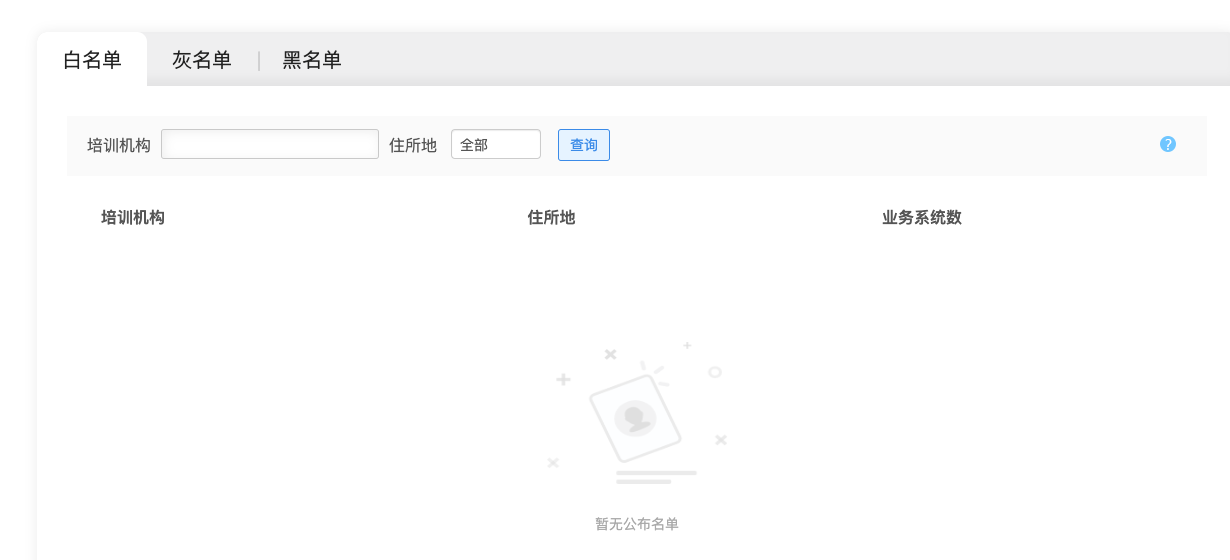Open the blue help question-mark icon
Viewport: 1230px width, 560px height.
click(x=1168, y=144)
